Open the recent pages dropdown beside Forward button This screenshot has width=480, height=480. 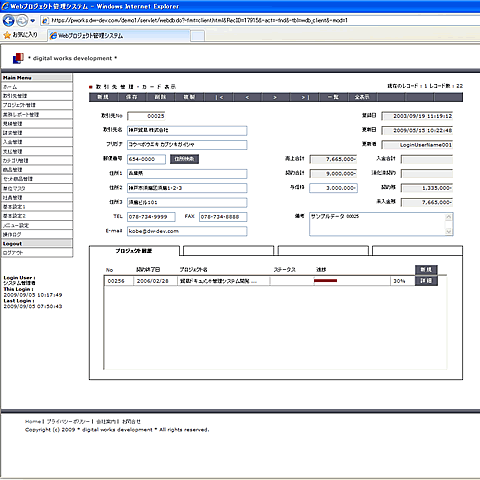(33, 21)
